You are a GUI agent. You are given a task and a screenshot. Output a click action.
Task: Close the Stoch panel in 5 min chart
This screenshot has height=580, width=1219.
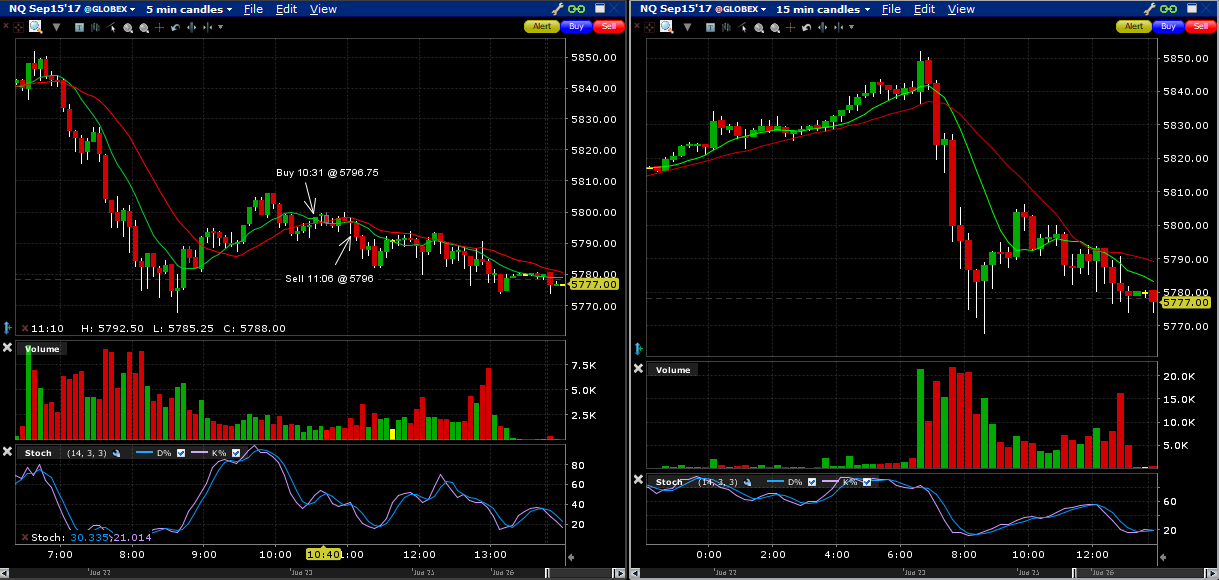(7, 451)
